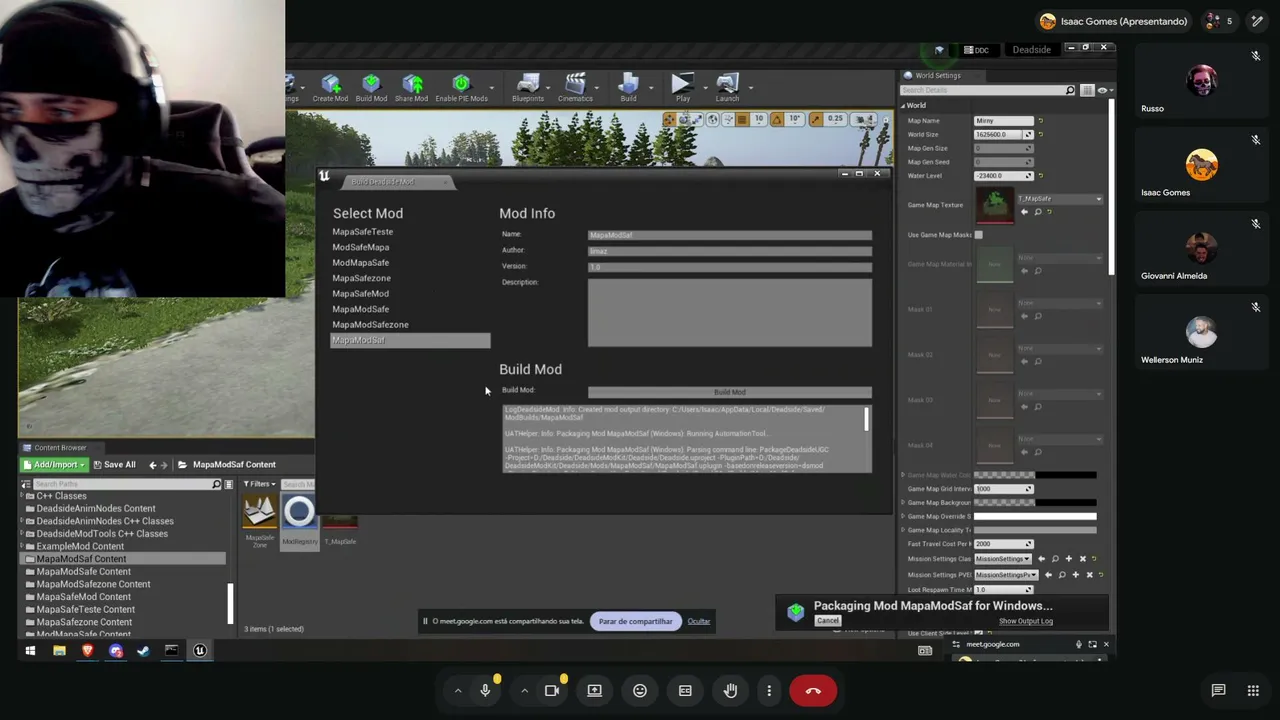This screenshot has height=720, width=1280.
Task: End the Google Meet call
Action: (813, 690)
